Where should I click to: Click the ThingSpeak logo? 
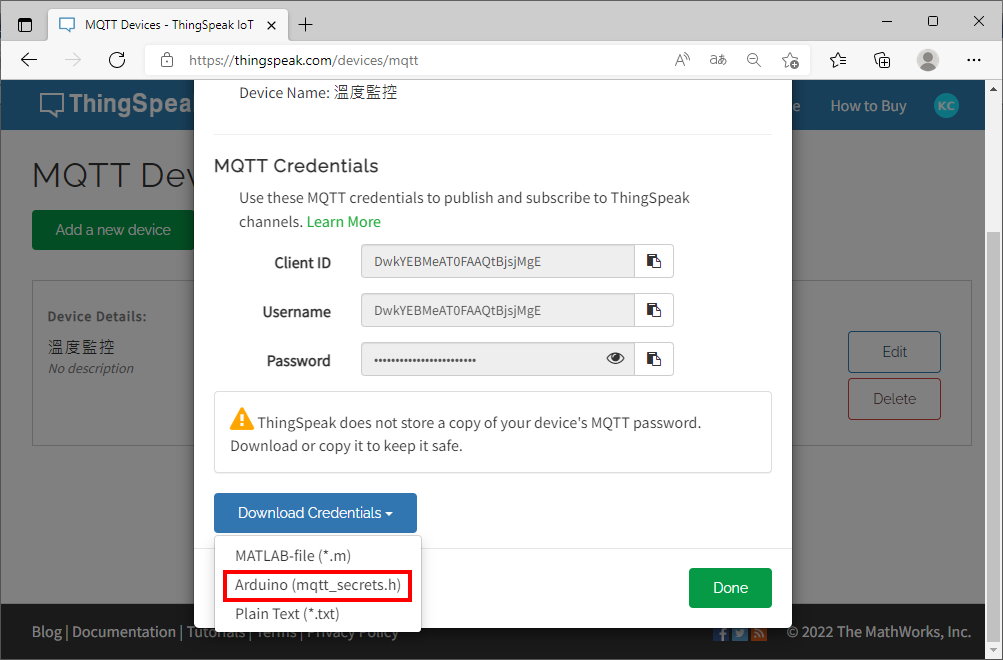coord(116,104)
